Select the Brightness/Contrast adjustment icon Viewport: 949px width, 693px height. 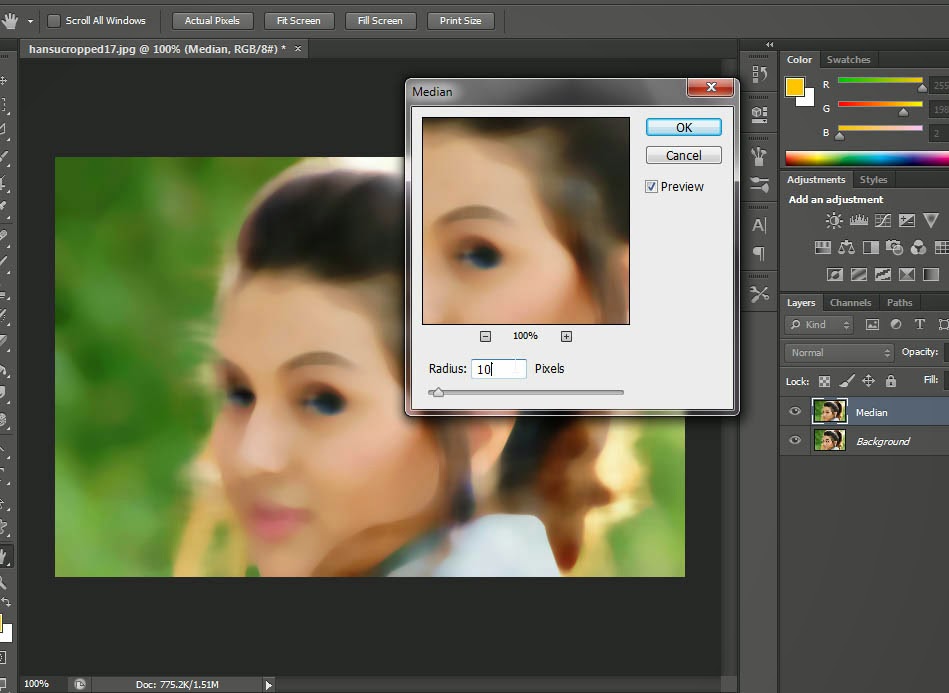tap(834, 221)
